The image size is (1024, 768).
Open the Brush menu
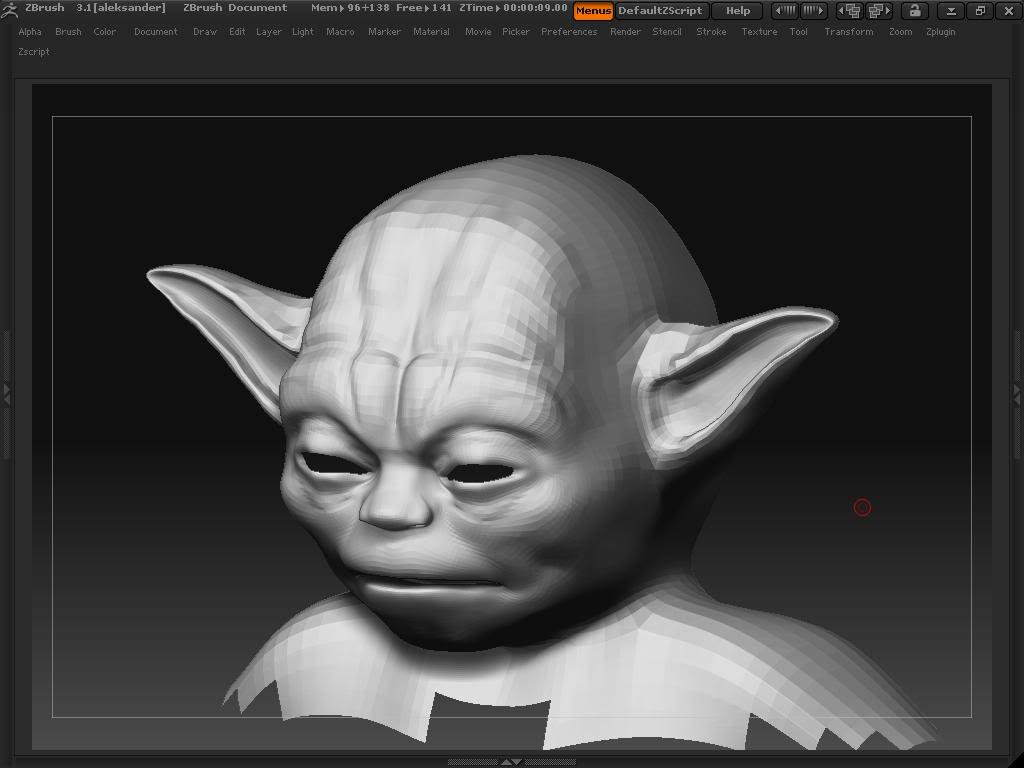click(69, 31)
